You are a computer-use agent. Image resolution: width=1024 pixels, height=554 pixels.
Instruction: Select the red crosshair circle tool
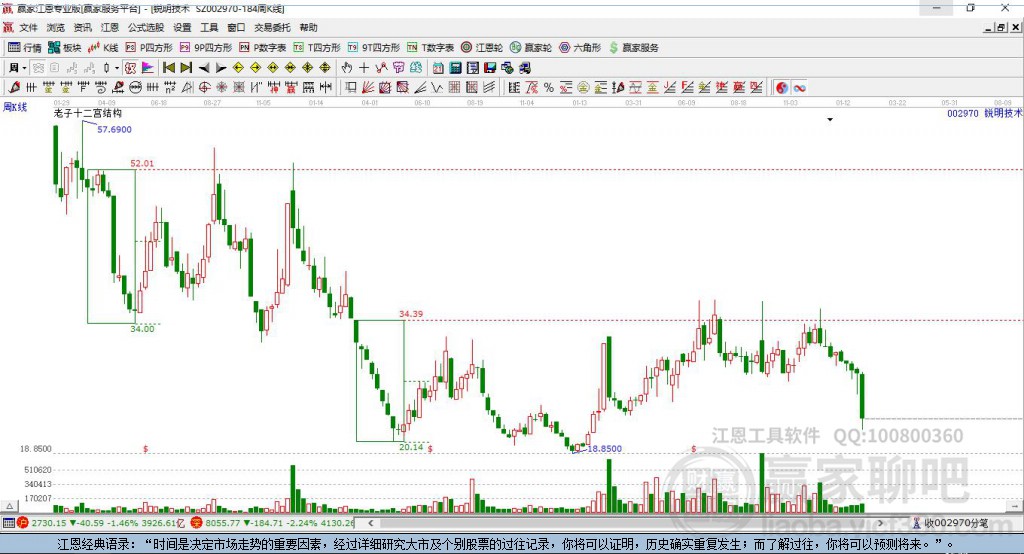204,88
